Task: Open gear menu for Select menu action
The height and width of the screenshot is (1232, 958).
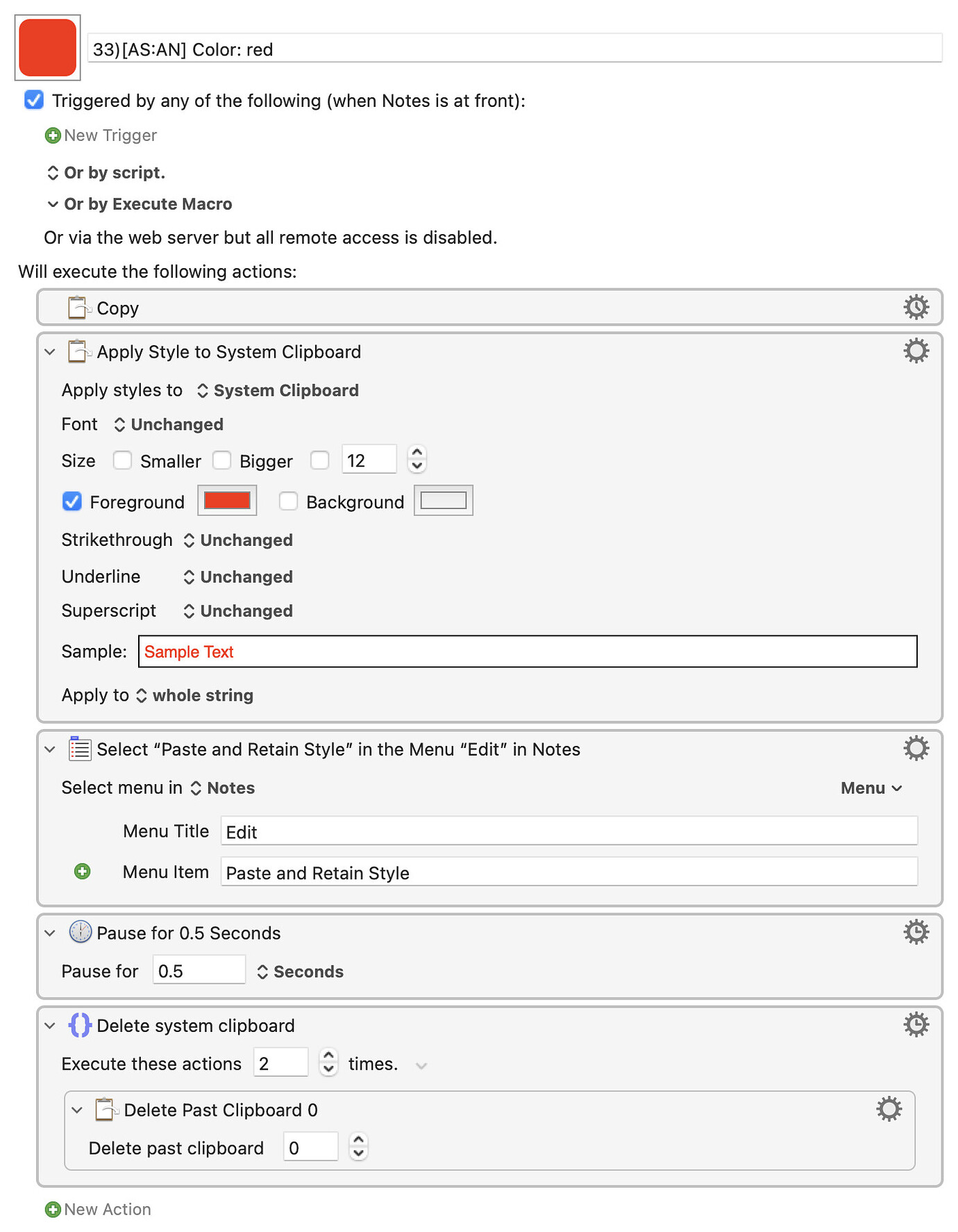Action: click(916, 748)
